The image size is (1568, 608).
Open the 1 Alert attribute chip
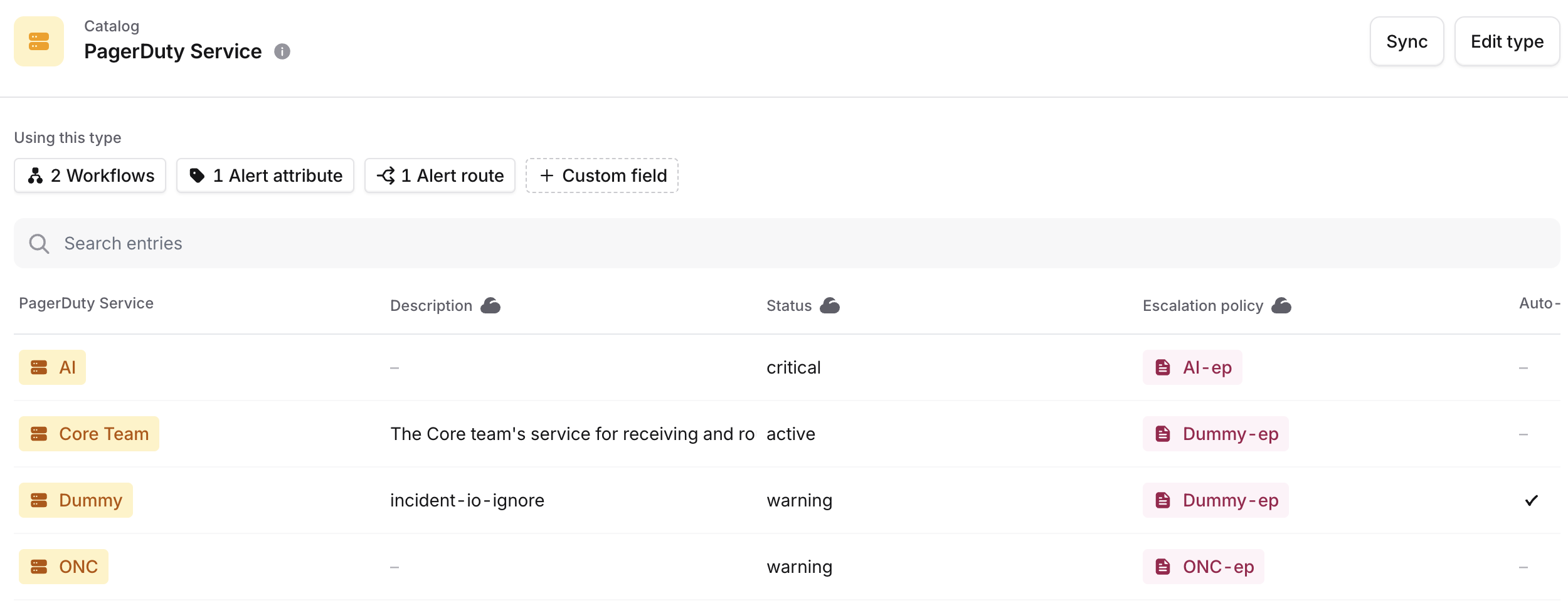tap(265, 176)
